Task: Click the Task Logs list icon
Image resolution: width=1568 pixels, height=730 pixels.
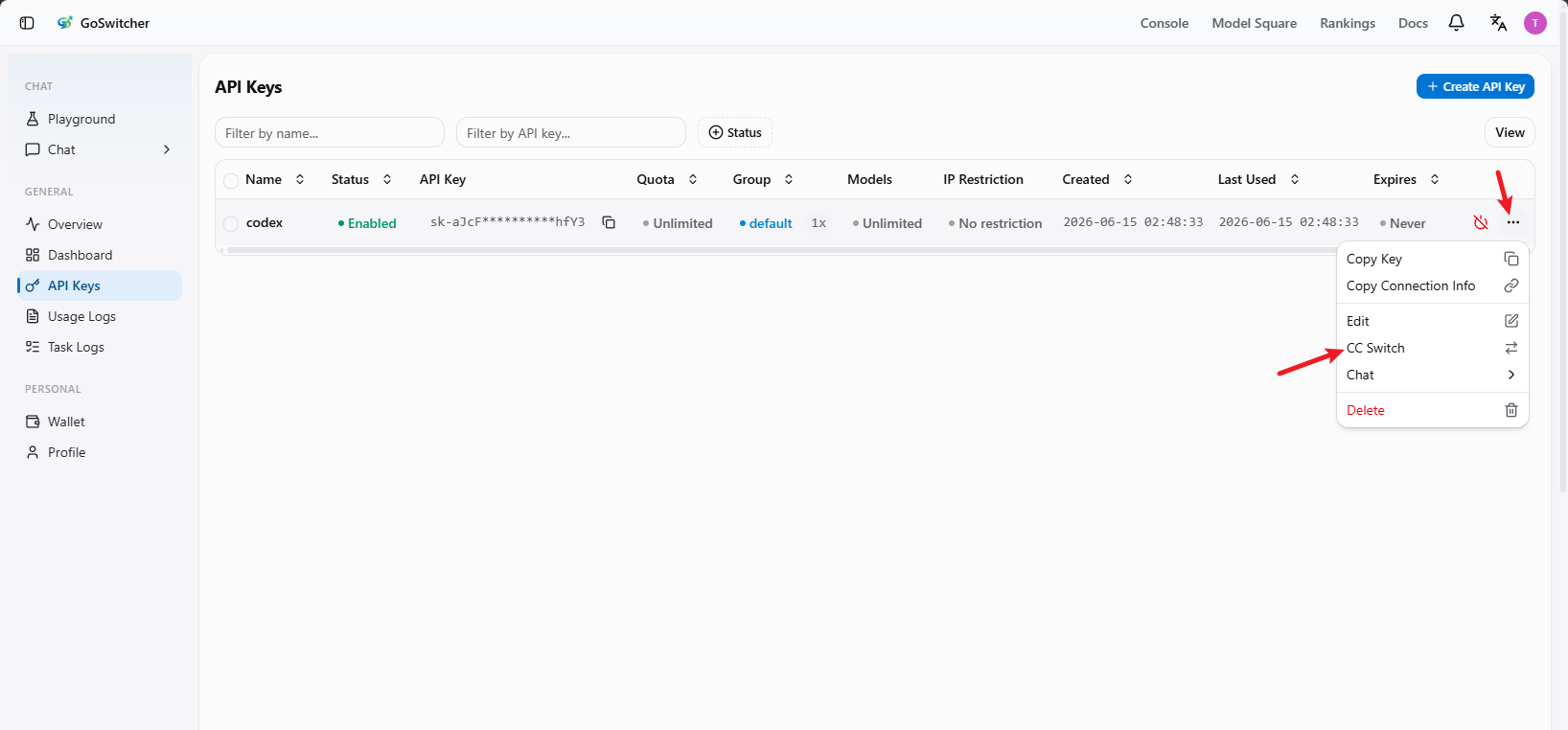Action: [33, 347]
